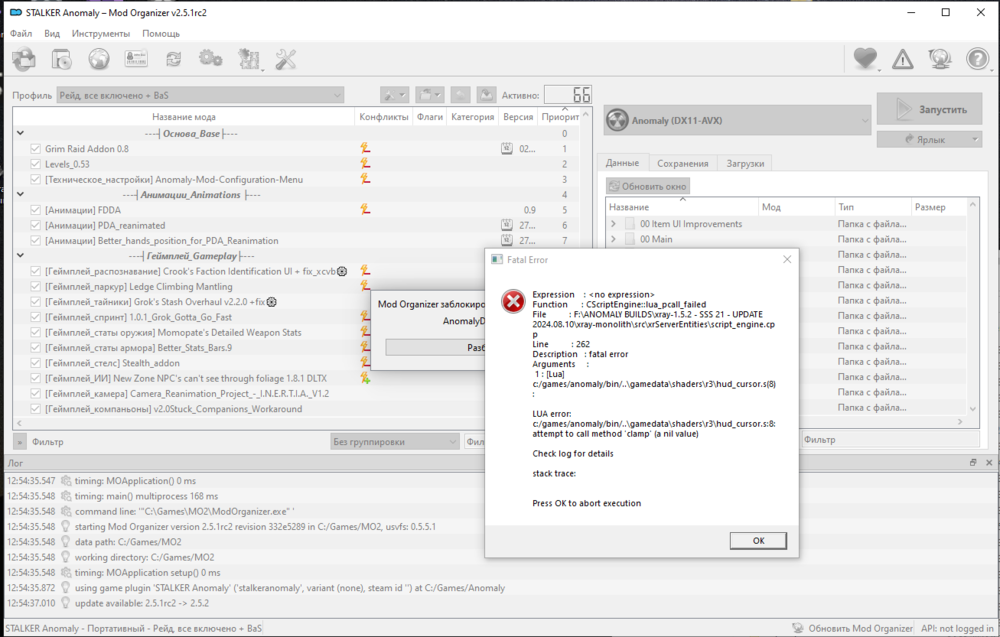Image resolution: width=1000 pixels, height=637 pixels.
Task: Expand the 00 Item UI Improvements folder
Action: click(x=614, y=224)
